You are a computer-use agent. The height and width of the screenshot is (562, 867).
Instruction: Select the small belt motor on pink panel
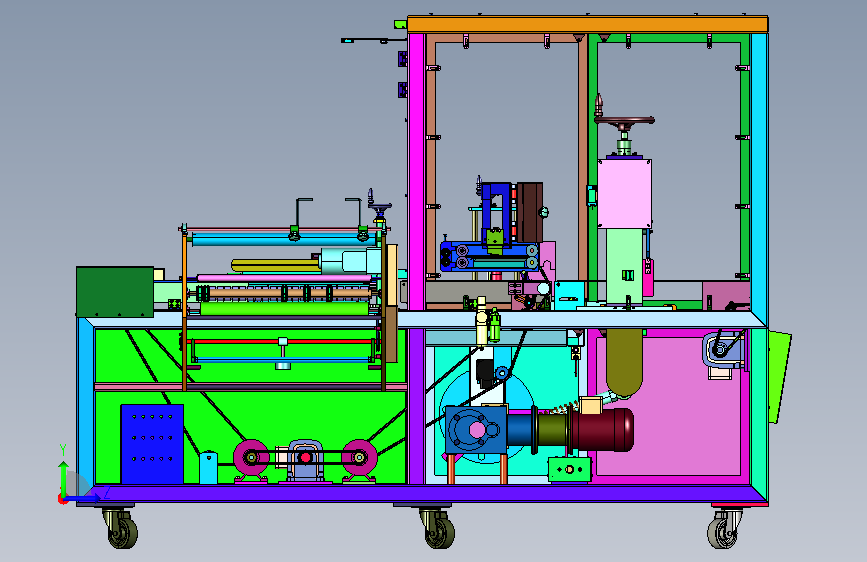[723, 351]
